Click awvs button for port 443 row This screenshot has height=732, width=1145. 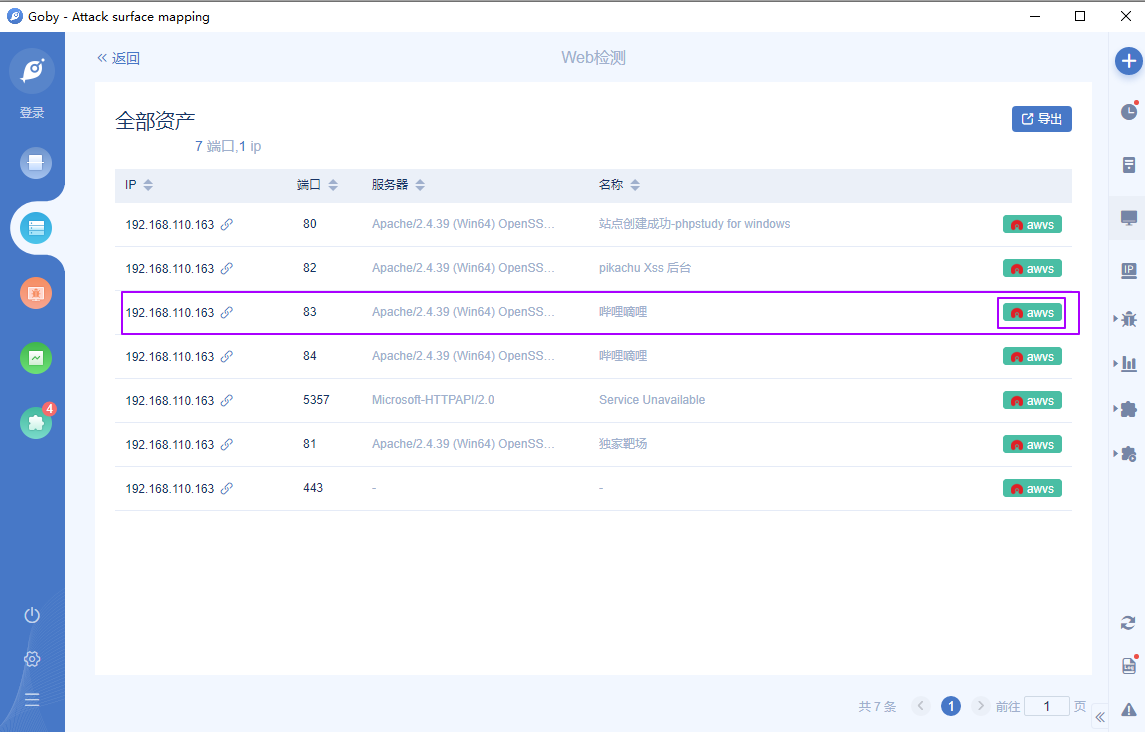[x=1032, y=488]
